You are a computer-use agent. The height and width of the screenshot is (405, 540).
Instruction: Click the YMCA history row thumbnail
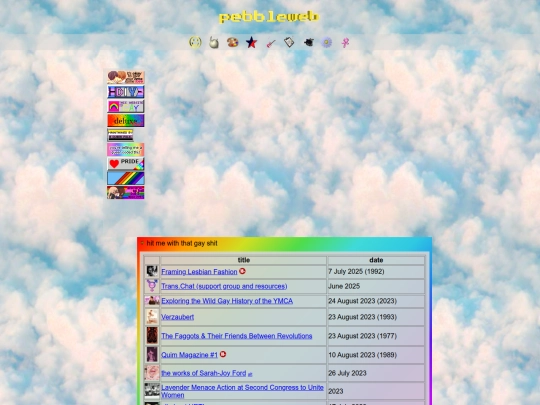[152, 301]
